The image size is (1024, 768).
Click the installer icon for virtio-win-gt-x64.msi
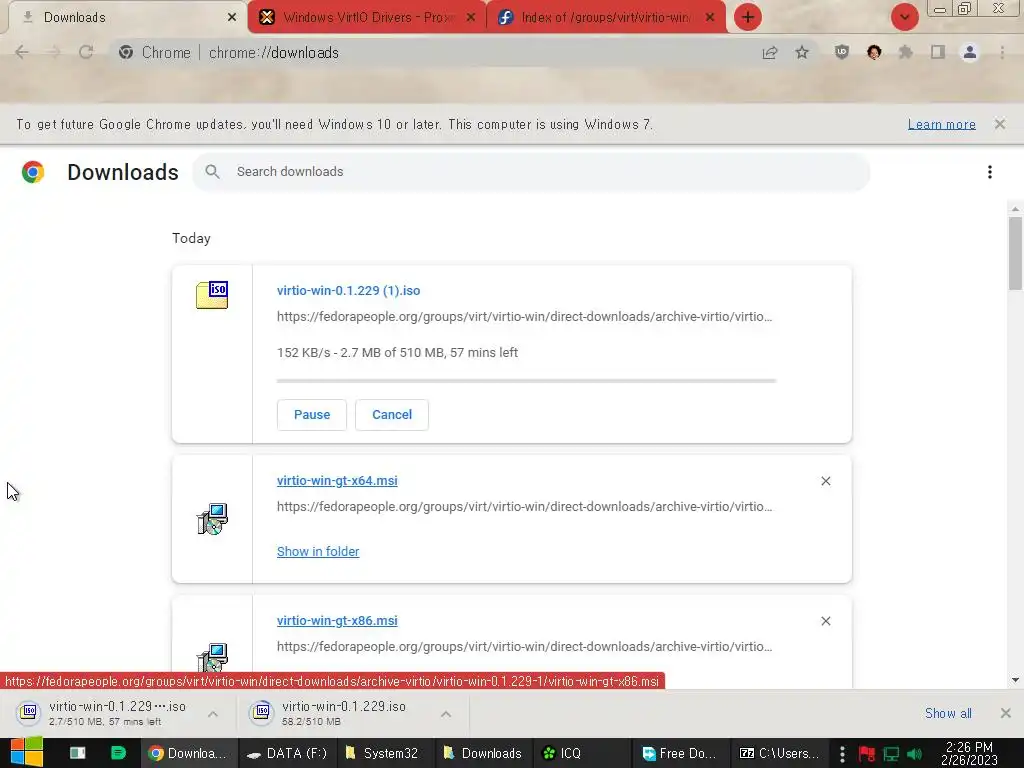[x=212, y=519]
